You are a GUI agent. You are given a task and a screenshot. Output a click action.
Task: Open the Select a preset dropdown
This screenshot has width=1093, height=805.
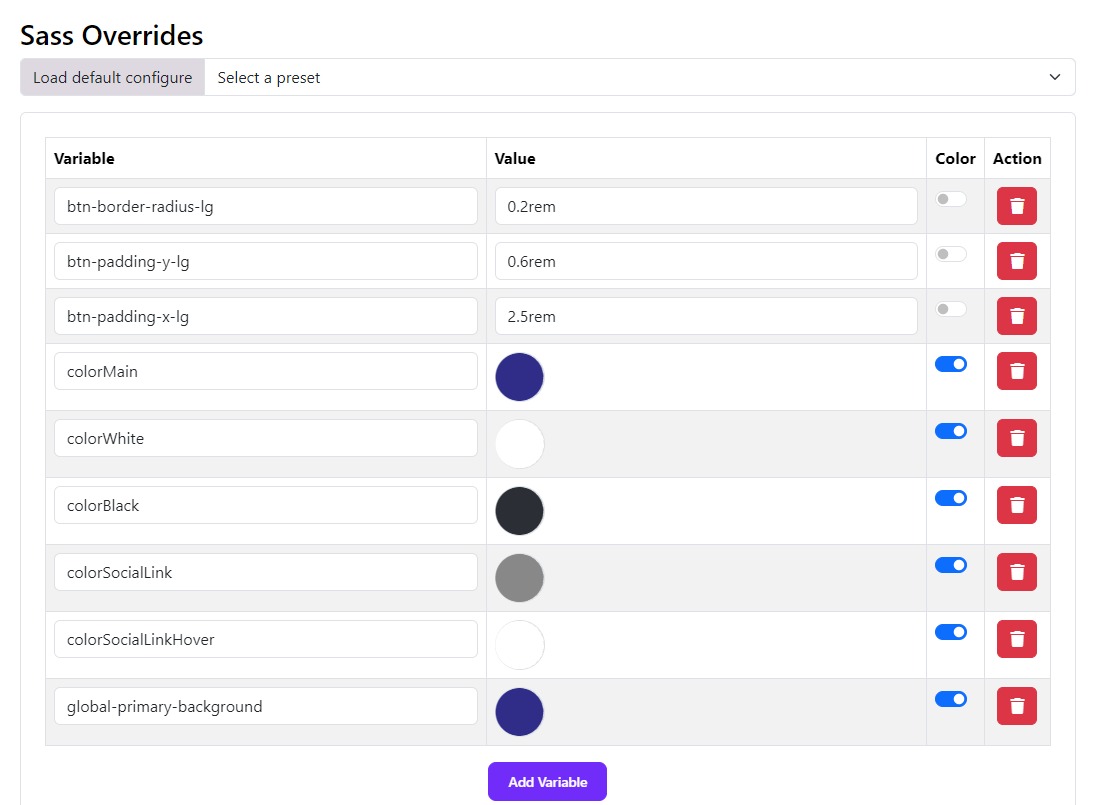[x=639, y=77]
